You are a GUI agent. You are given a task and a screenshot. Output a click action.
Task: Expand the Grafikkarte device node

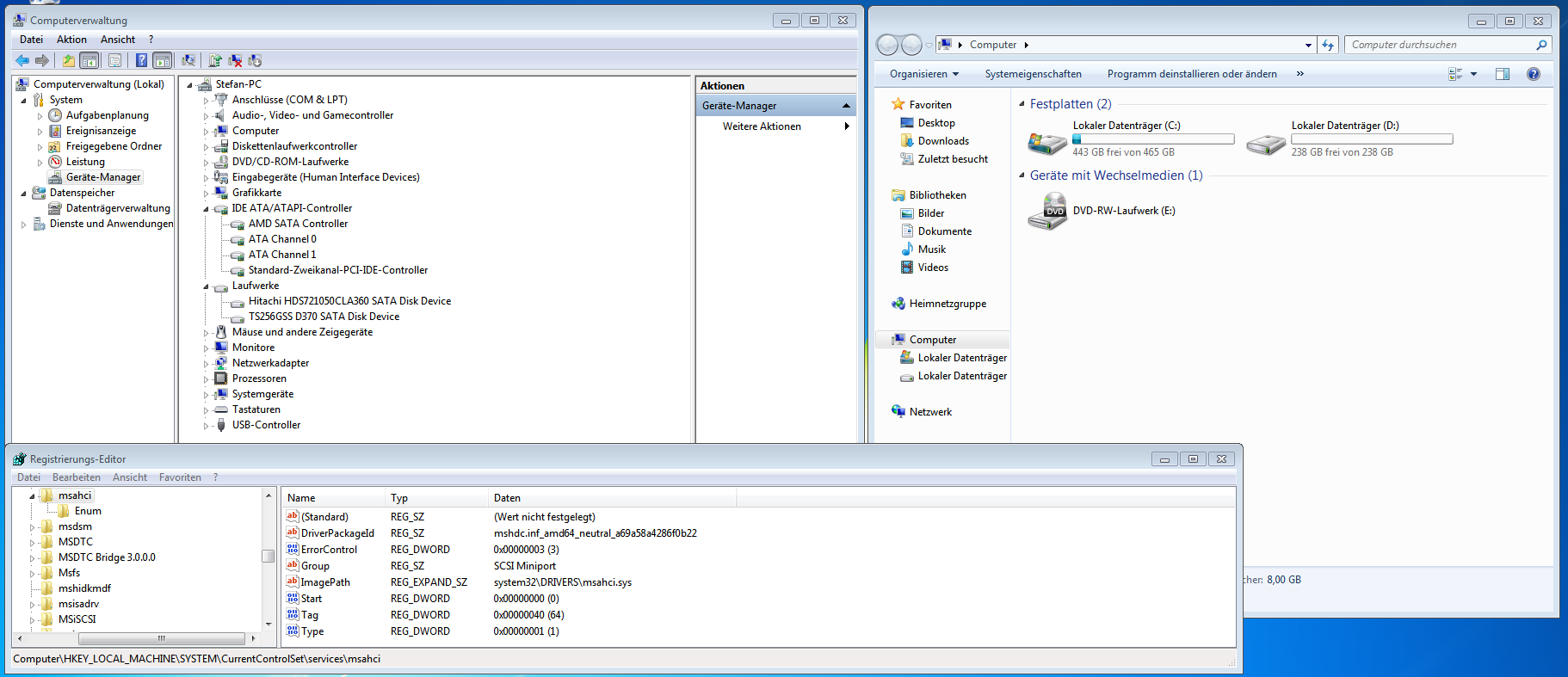[206, 194]
